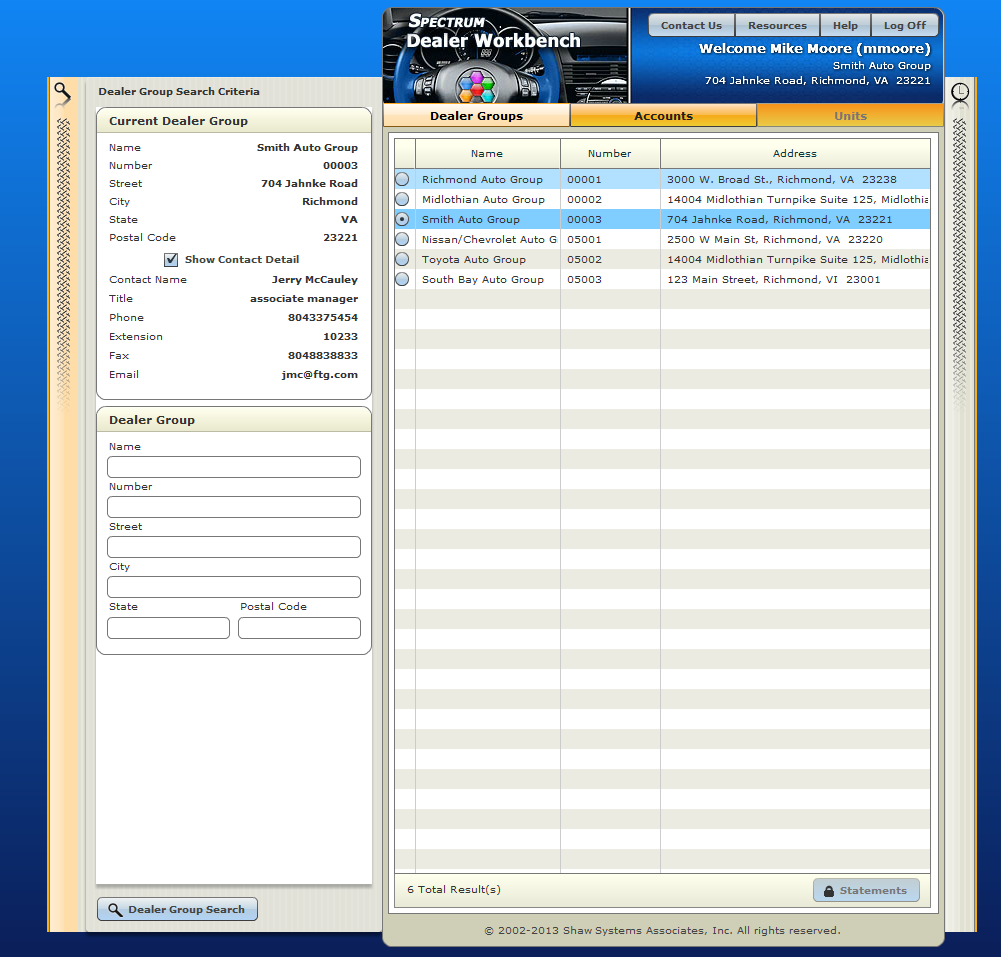The width and height of the screenshot is (1001, 957).
Task: Click the City input field
Action: coord(234,587)
